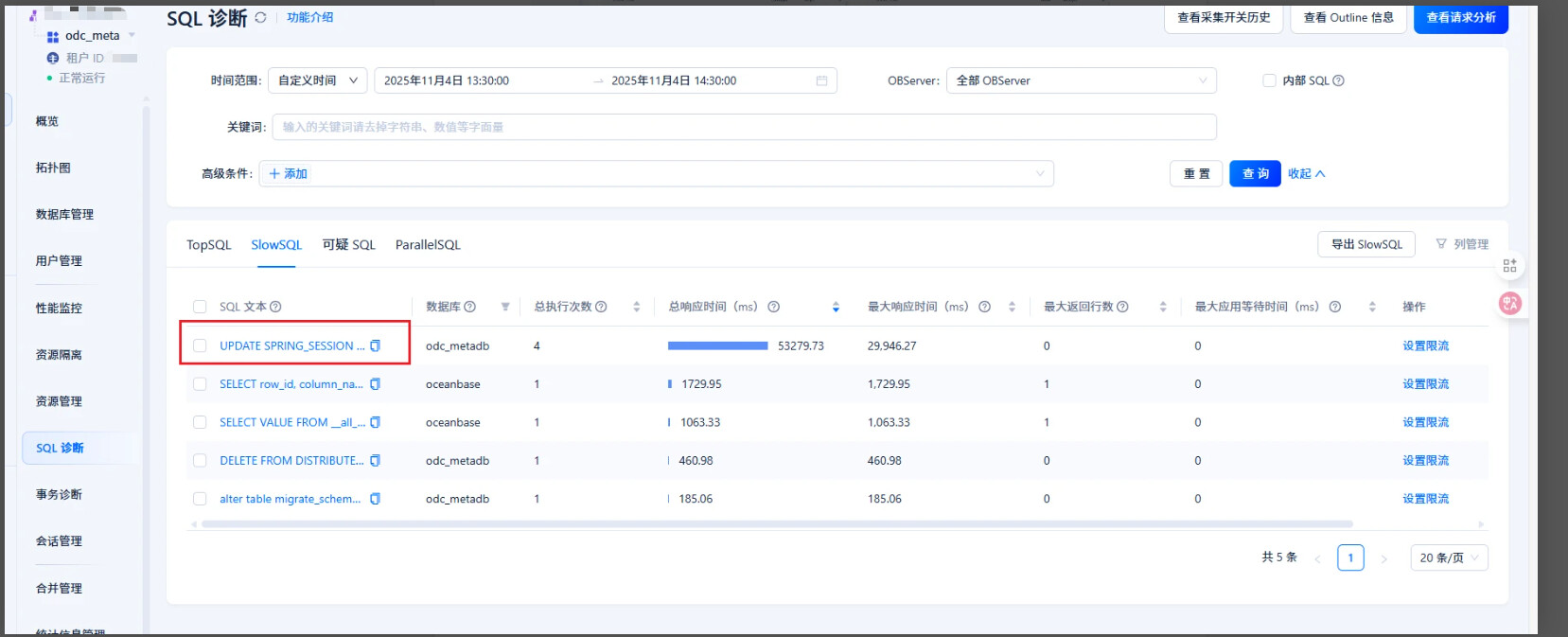Toggle select-all checkbox in table header
Screen dimensions: 1568x637
(x=200, y=307)
